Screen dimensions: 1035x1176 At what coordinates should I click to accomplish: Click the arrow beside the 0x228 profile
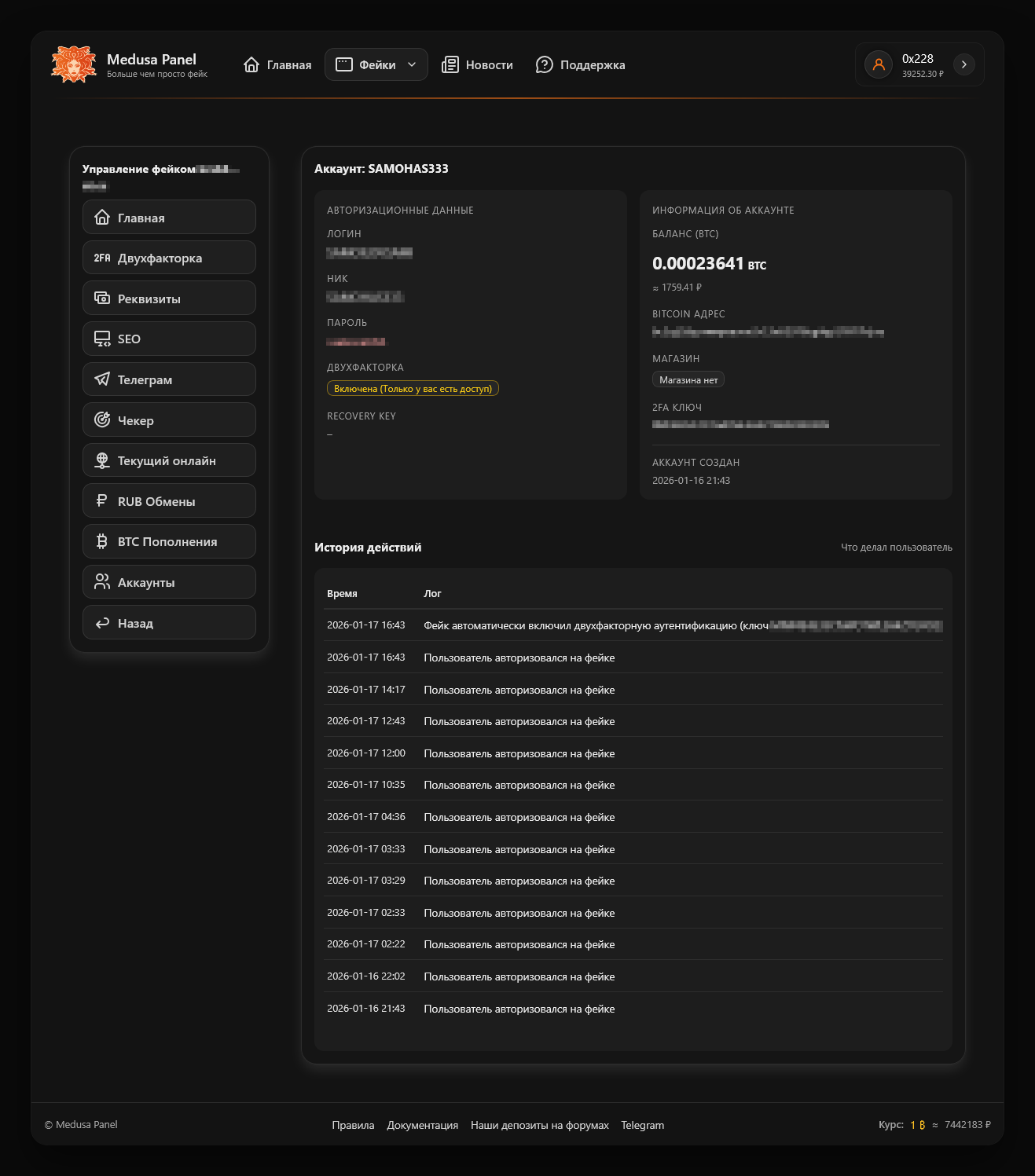click(963, 64)
